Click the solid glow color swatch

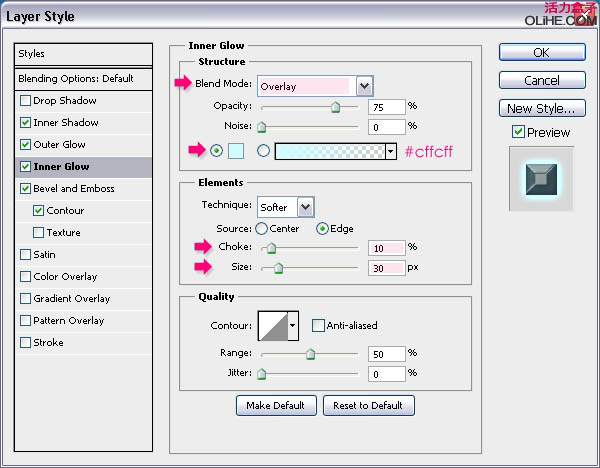click(x=236, y=151)
